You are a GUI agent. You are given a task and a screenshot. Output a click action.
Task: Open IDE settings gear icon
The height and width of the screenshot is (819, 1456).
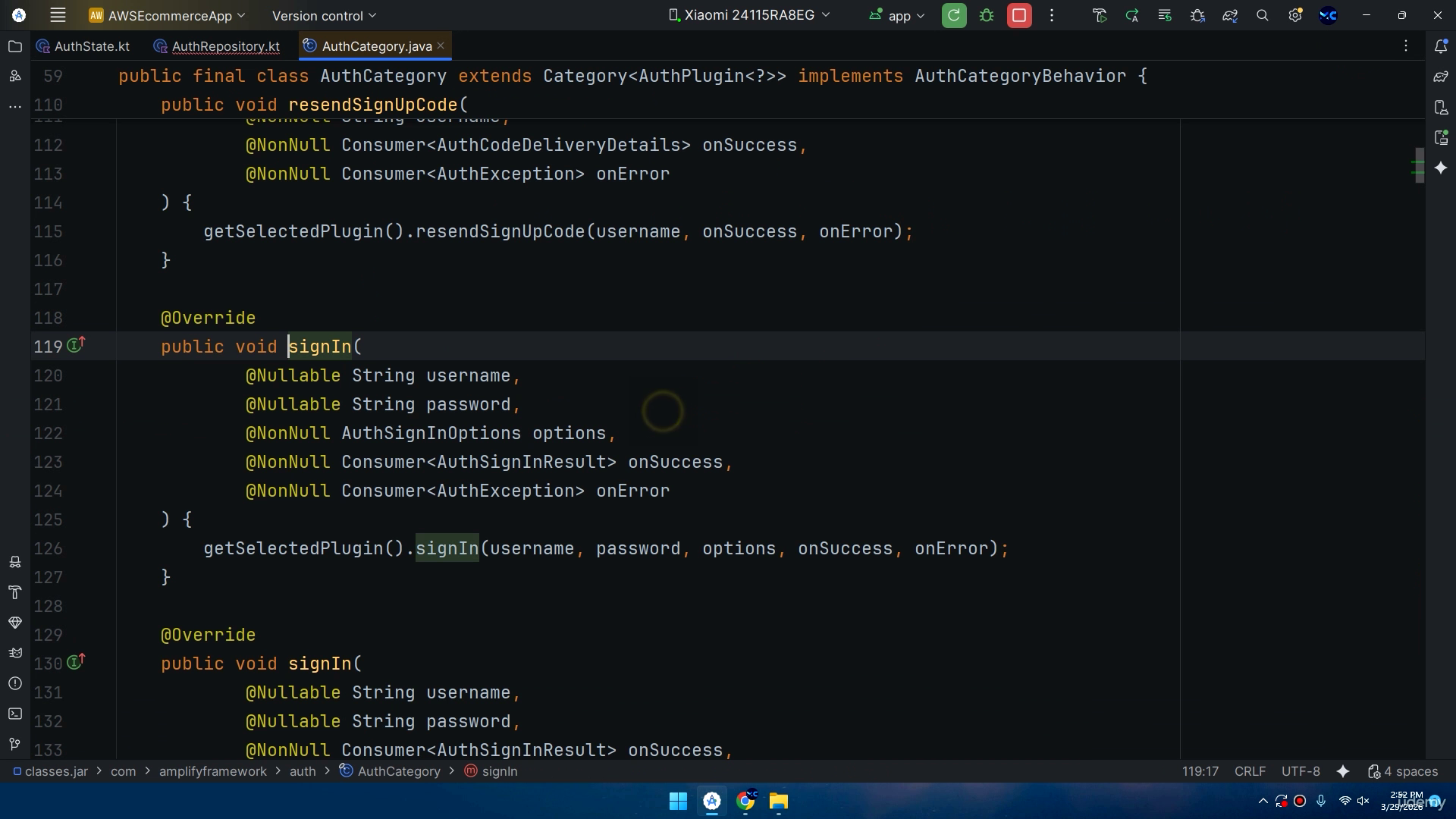click(1295, 15)
